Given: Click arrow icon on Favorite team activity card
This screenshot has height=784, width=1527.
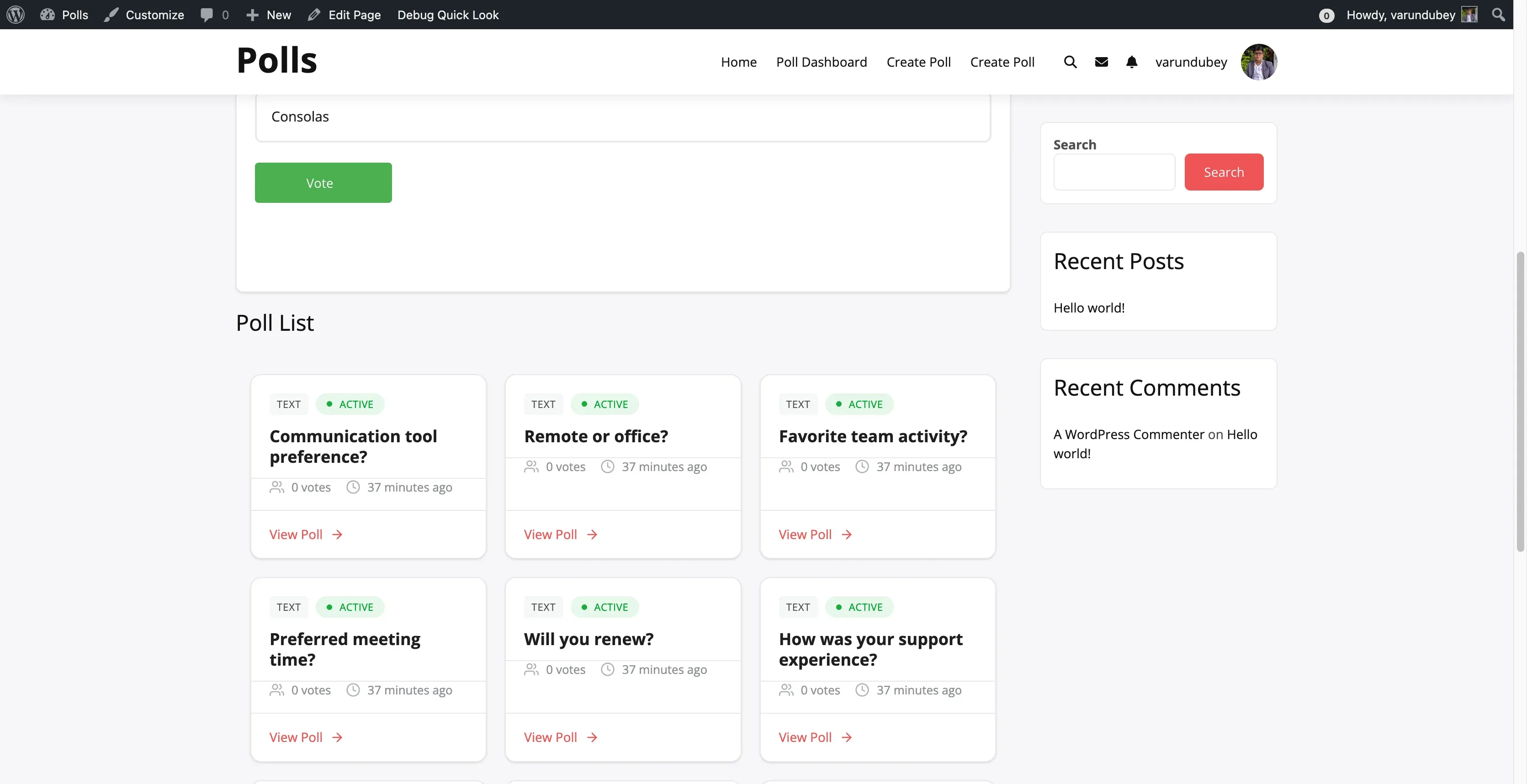Looking at the screenshot, I should click(x=847, y=535).
